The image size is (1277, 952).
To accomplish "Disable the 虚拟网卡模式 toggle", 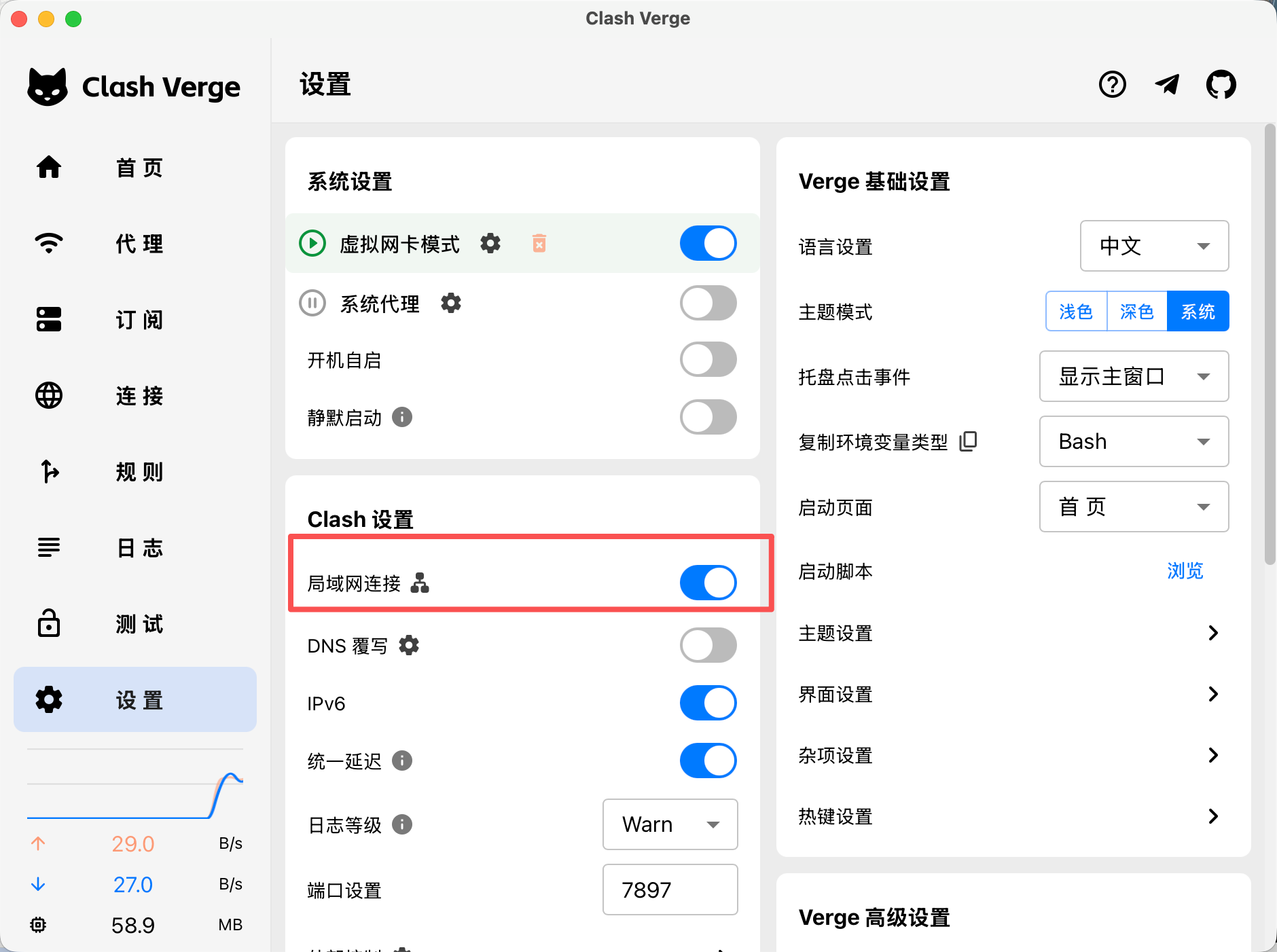I will 708,243.
